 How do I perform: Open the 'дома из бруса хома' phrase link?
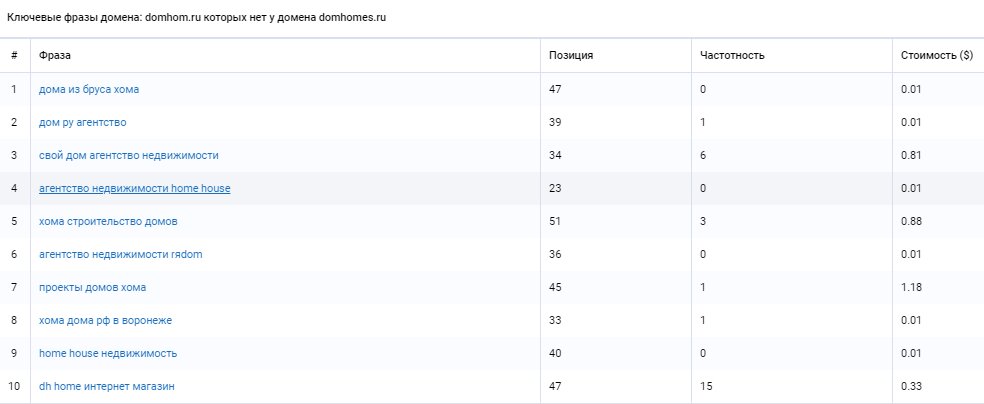(89, 89)
